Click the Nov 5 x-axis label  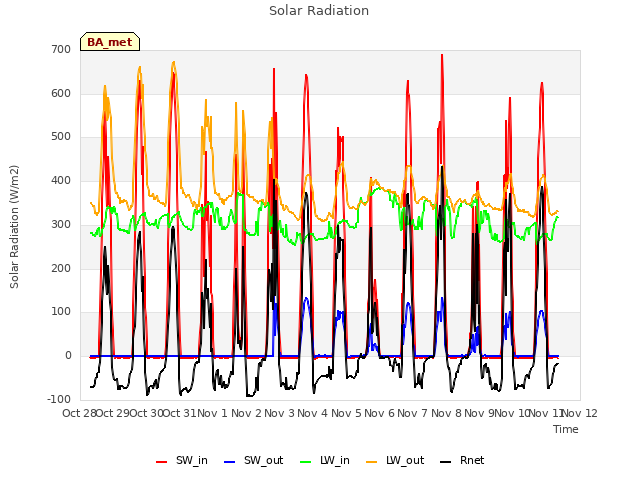tap(346, 413)
